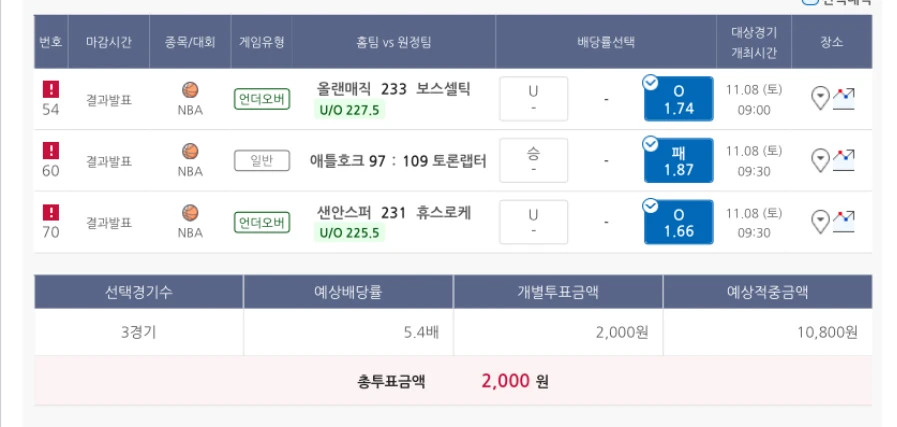Select 승 option for Atlanta vs Toronto
897x427 pixels.
(x=533, y=160)
